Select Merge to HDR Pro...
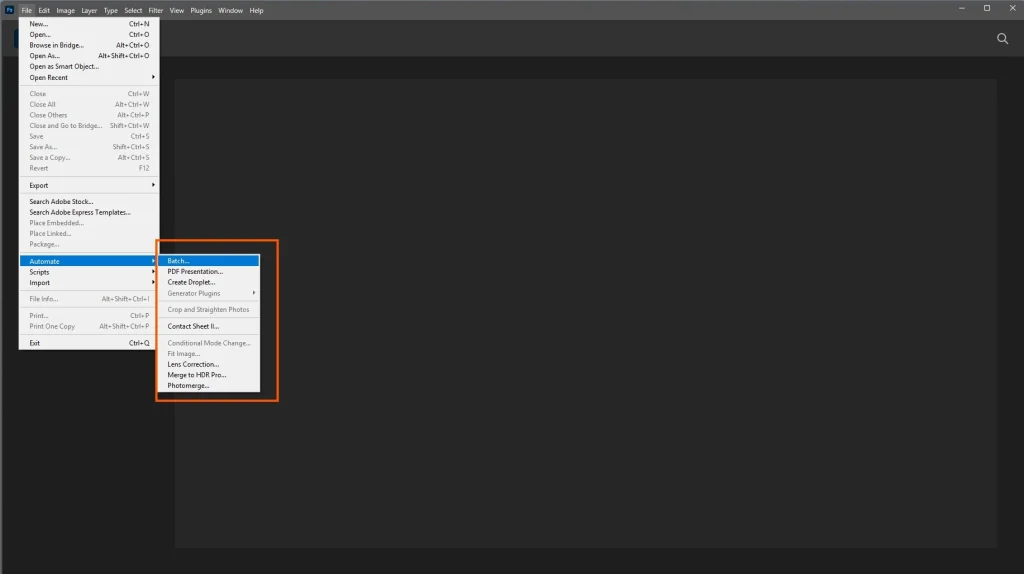This screenshot has width=1024, height=574. coord(209,375)
